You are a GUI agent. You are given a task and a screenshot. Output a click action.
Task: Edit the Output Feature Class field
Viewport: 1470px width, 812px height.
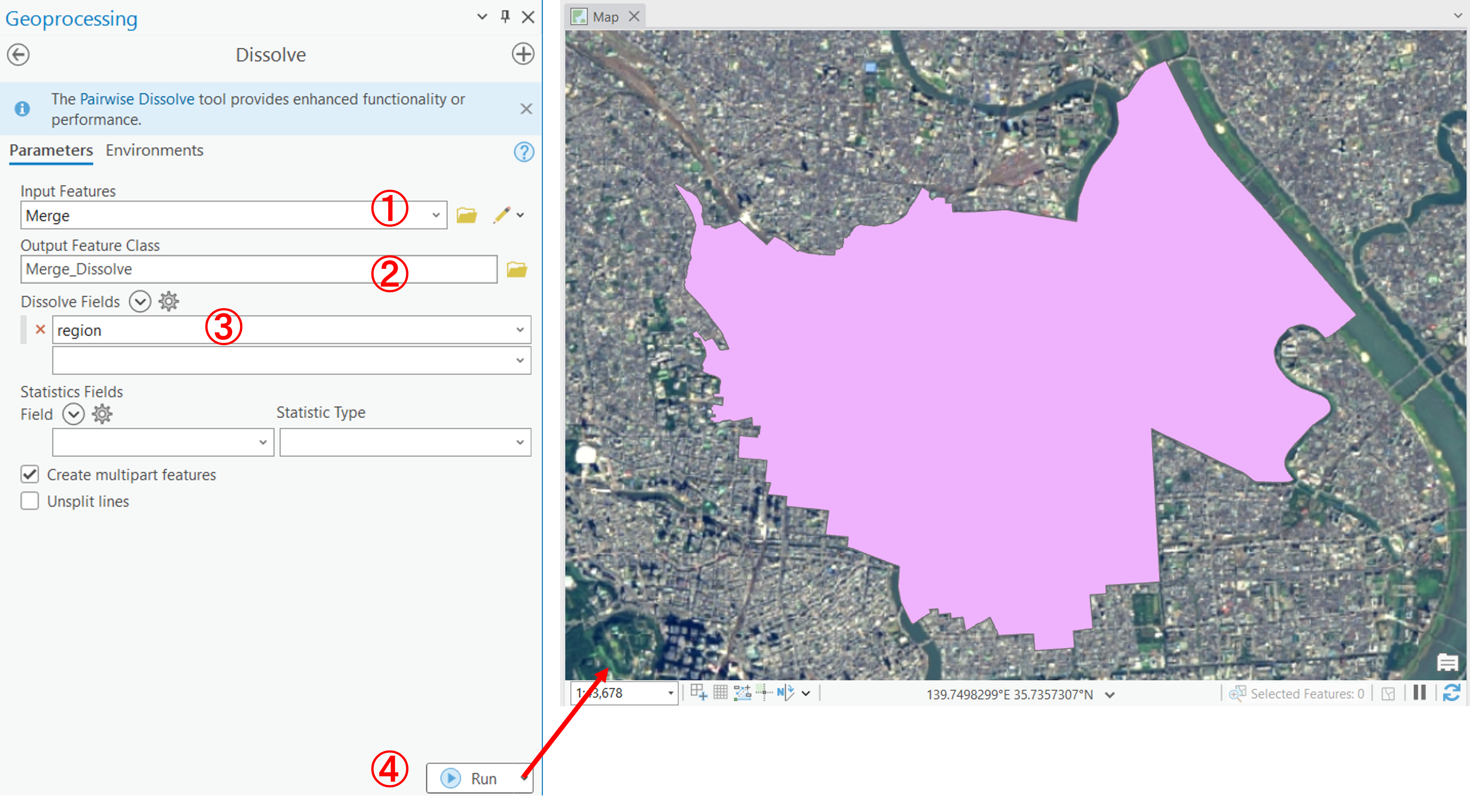click(259, 269)
